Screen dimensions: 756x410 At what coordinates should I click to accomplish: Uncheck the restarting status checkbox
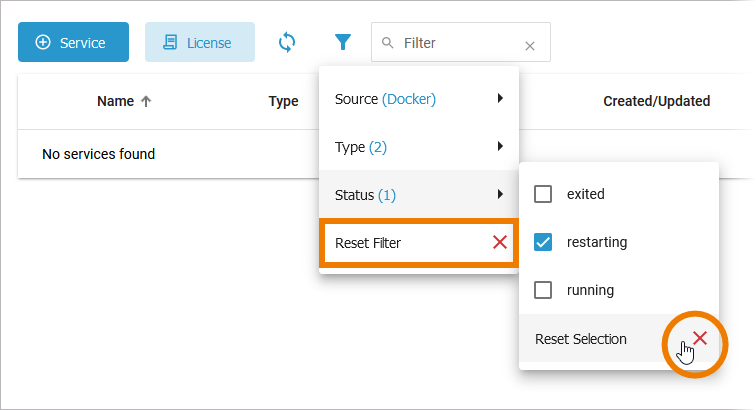[x=543, y=242]
